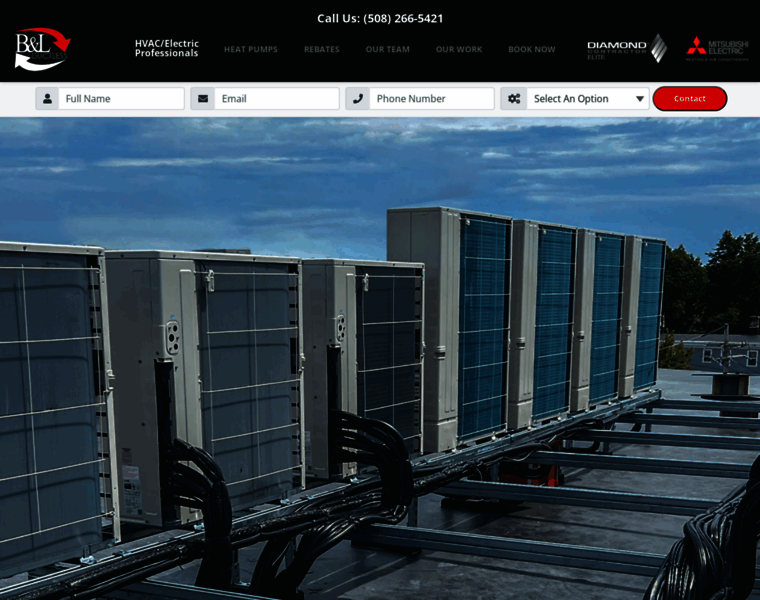Submit the form with the red Contact button
This screenshot has width=760, height=600.
[690, 99]
